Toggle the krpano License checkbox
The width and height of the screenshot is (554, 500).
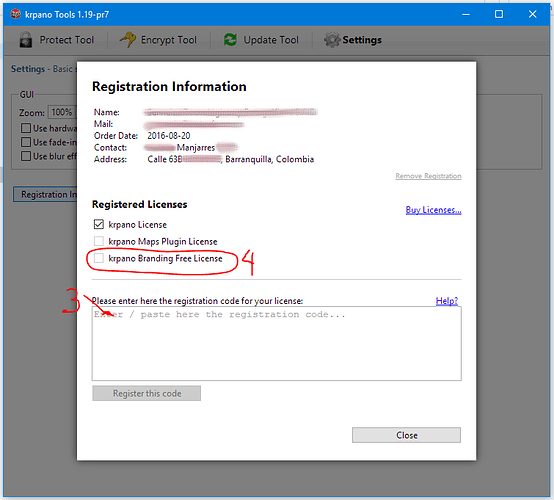pyautogui.click(x=99, y=224)
